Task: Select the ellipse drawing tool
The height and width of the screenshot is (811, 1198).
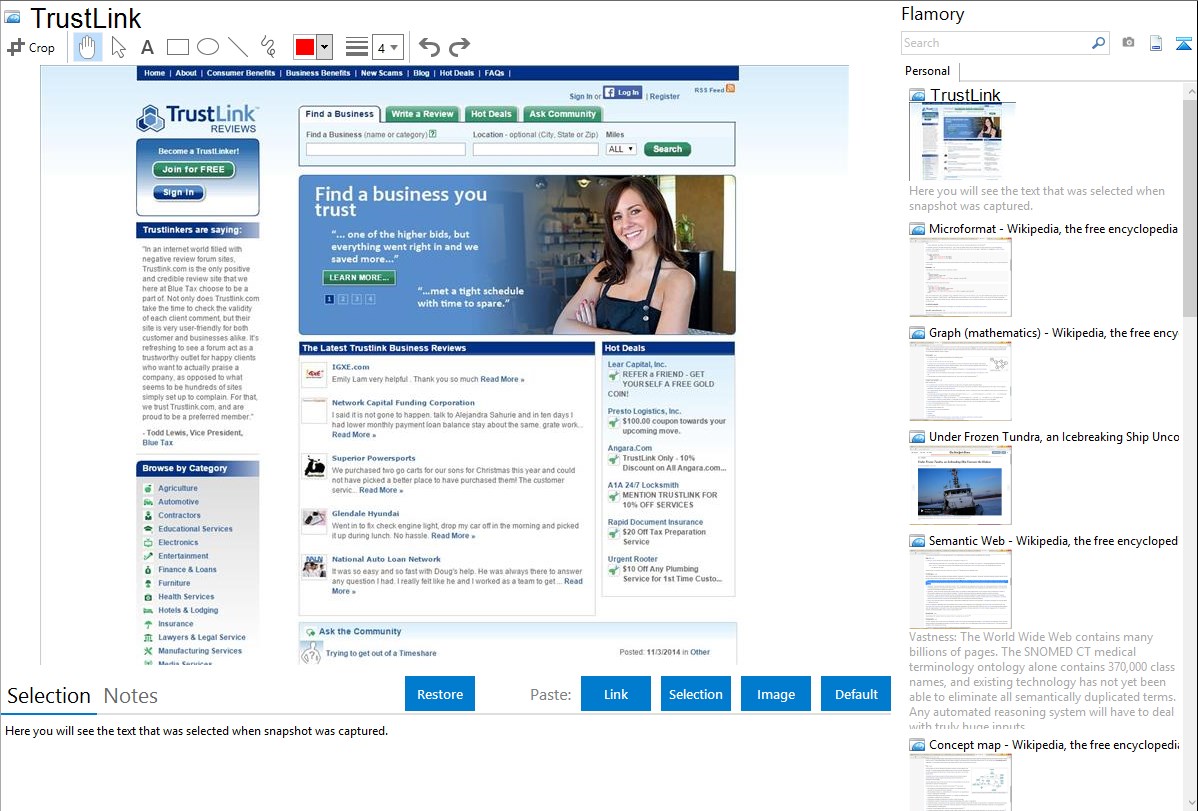Action: tap(208, 47)
